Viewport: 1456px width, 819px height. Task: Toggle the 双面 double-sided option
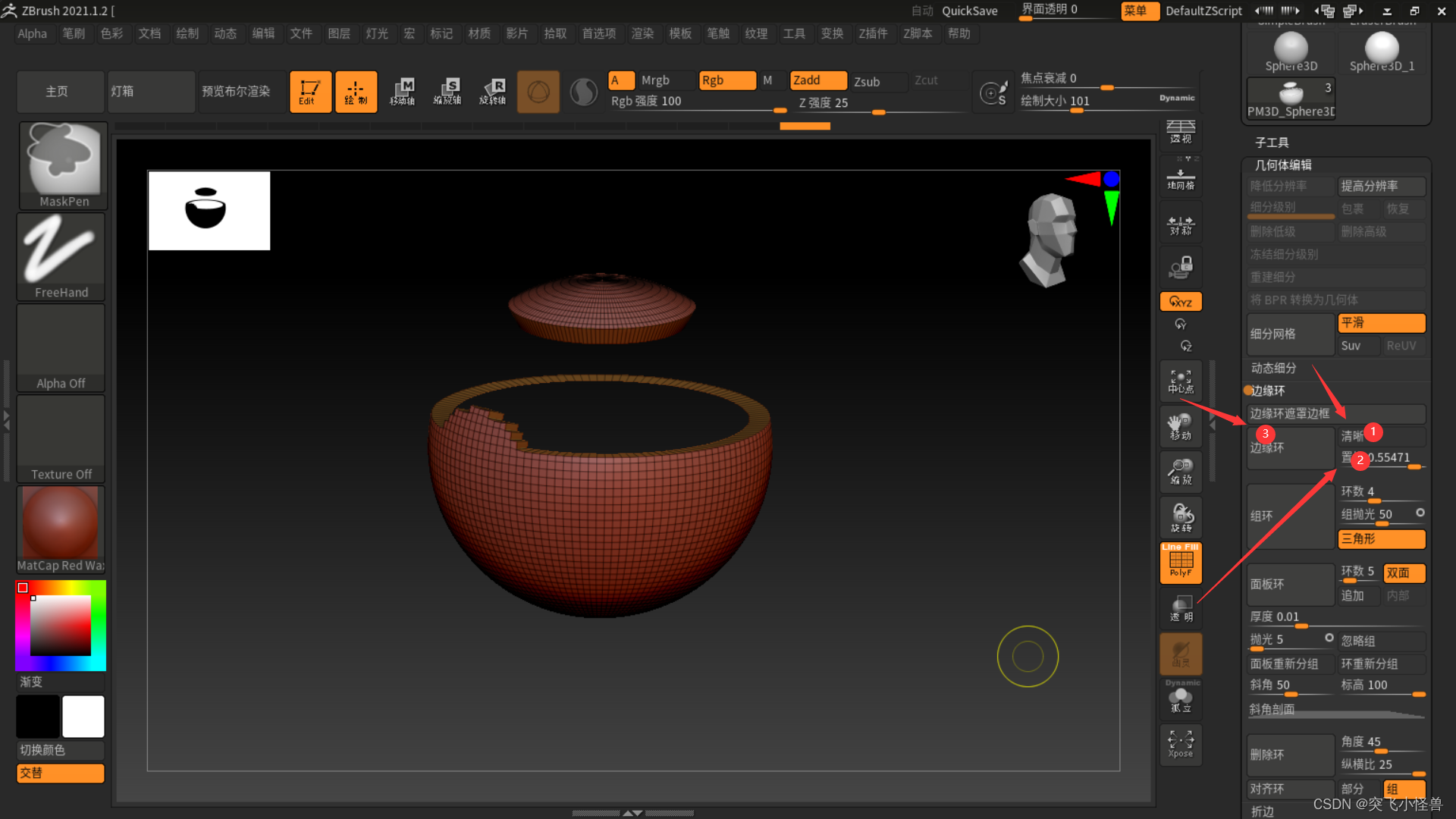click(x=1403, y=573)
